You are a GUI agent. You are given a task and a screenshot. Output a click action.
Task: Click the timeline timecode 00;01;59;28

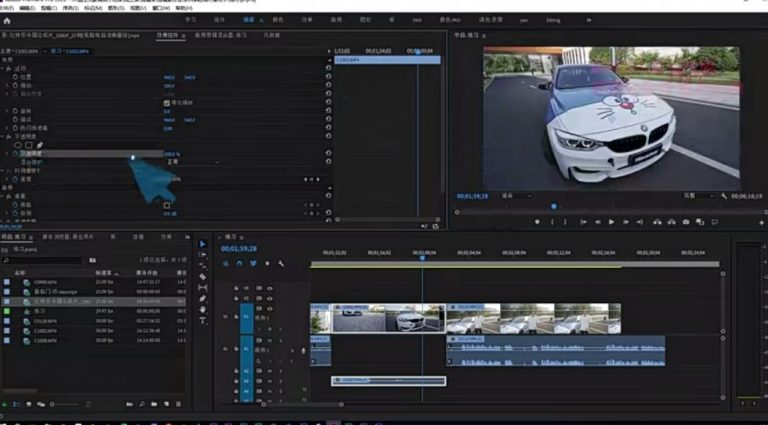pyautogui.click(x=240, y=248)
